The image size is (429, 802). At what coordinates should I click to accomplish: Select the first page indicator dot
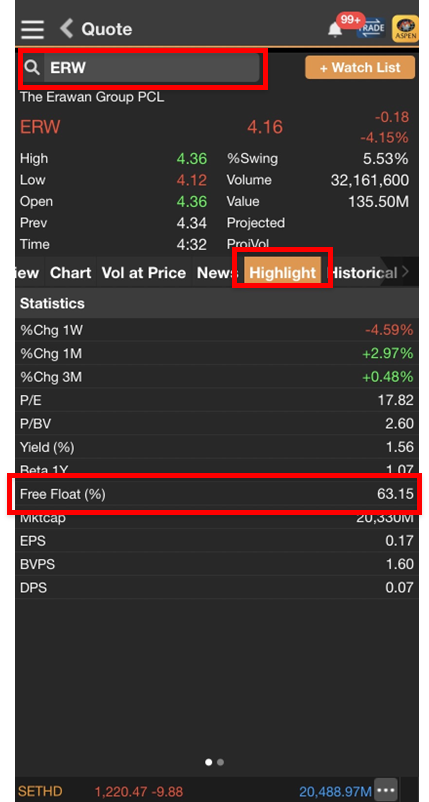coord(209,762)
